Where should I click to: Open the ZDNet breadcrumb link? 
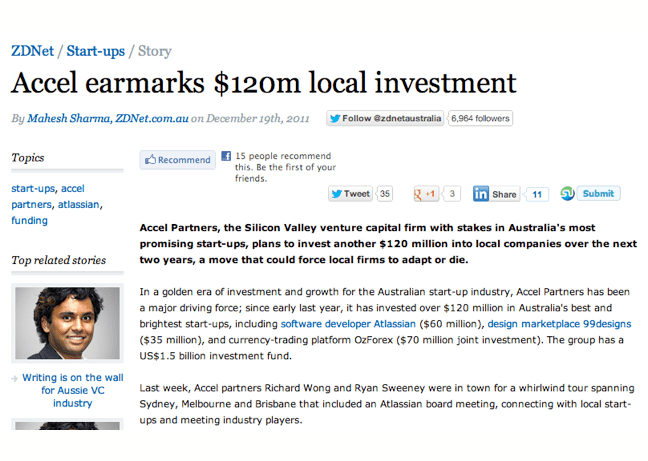(32, 51)
